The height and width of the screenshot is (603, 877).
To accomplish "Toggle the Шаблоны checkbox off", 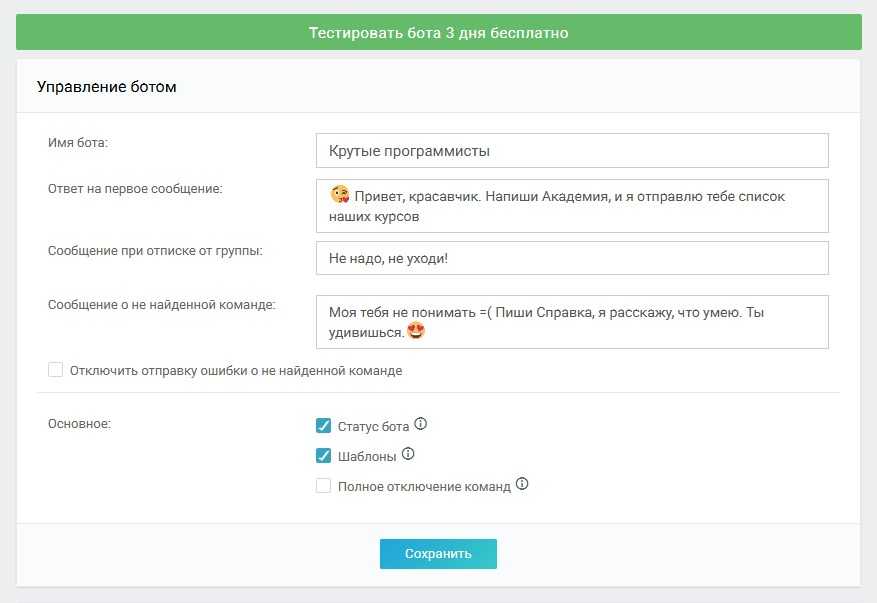I will (x=323, y=456).
